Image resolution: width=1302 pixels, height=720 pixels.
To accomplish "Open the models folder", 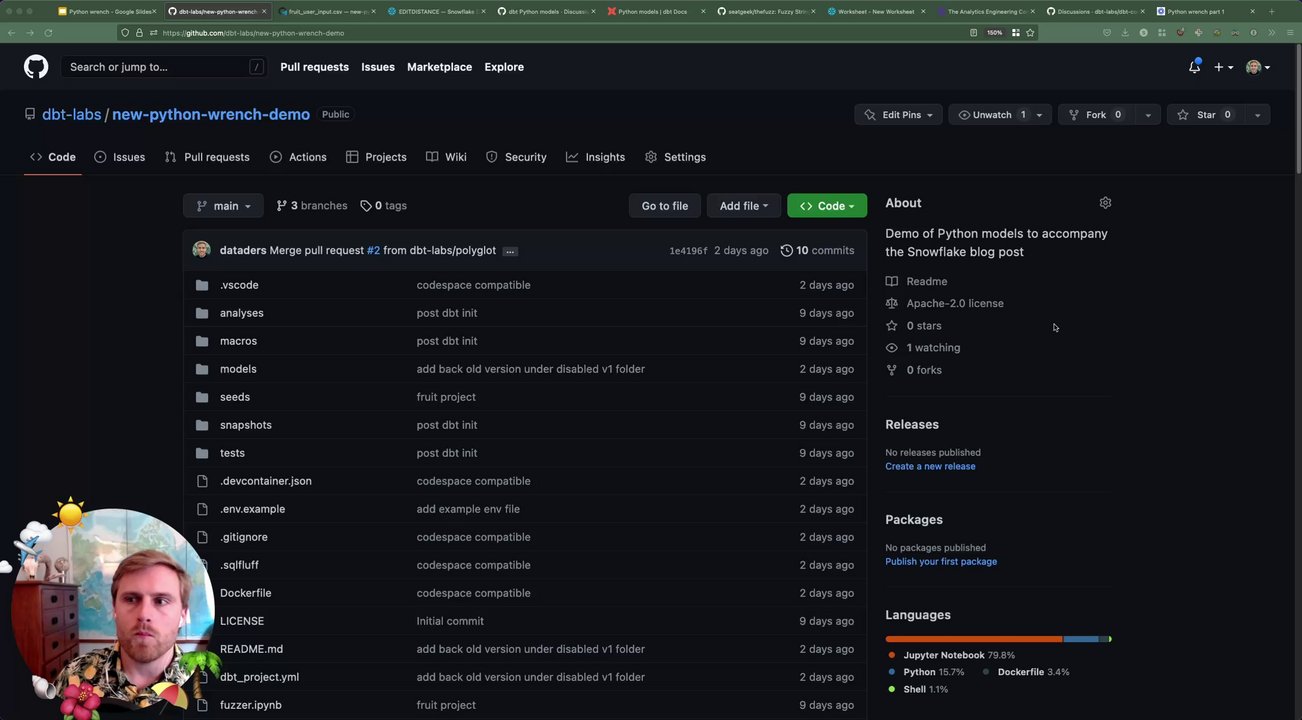I will coord(238,369).
